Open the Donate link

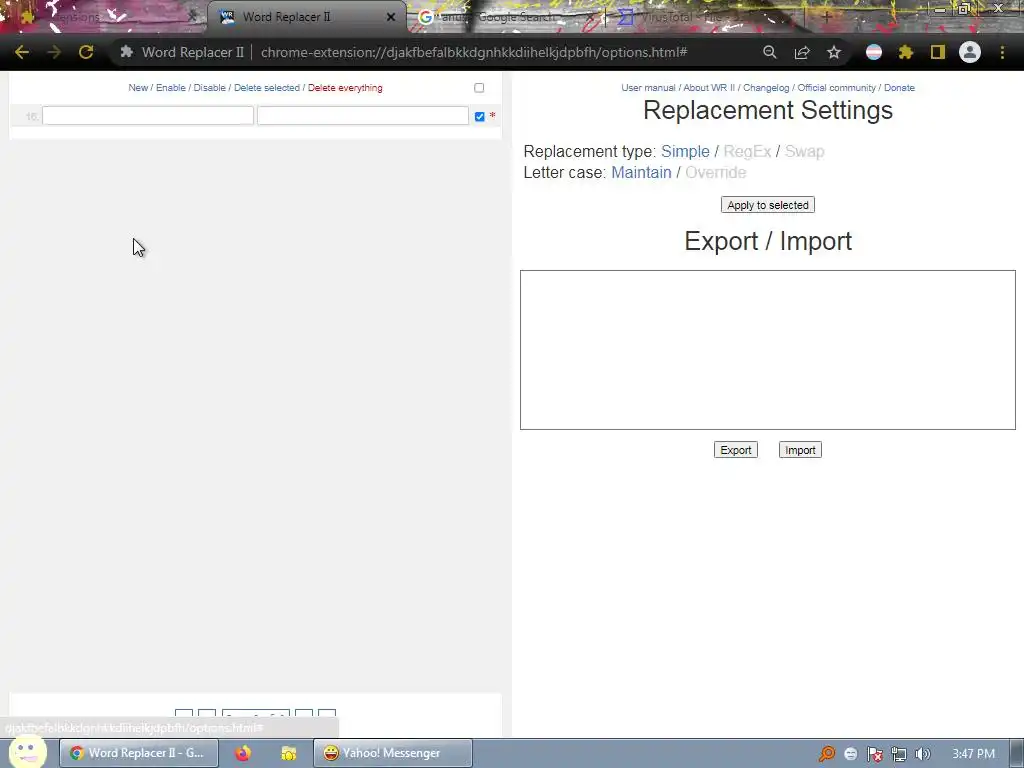(899, 88)
